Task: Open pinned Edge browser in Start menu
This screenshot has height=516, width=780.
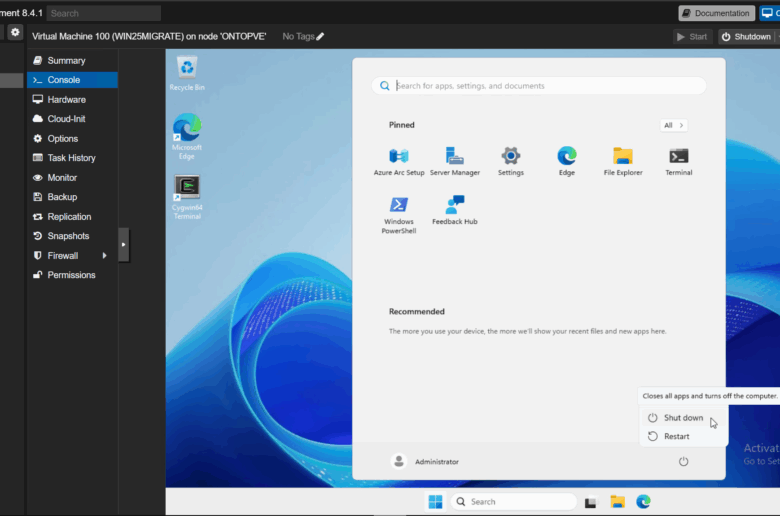Action: coord(567,162)
